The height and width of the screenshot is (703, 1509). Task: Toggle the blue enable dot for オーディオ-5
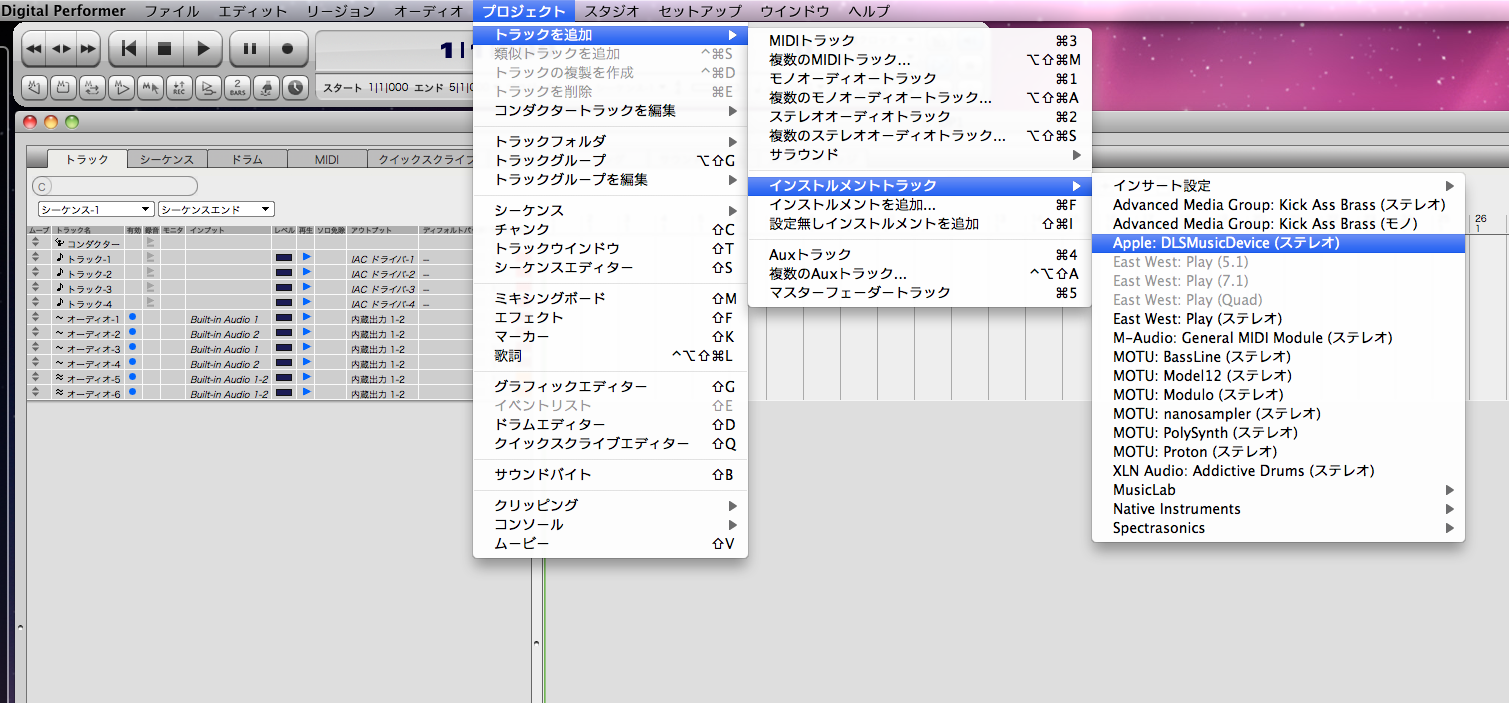132,377
